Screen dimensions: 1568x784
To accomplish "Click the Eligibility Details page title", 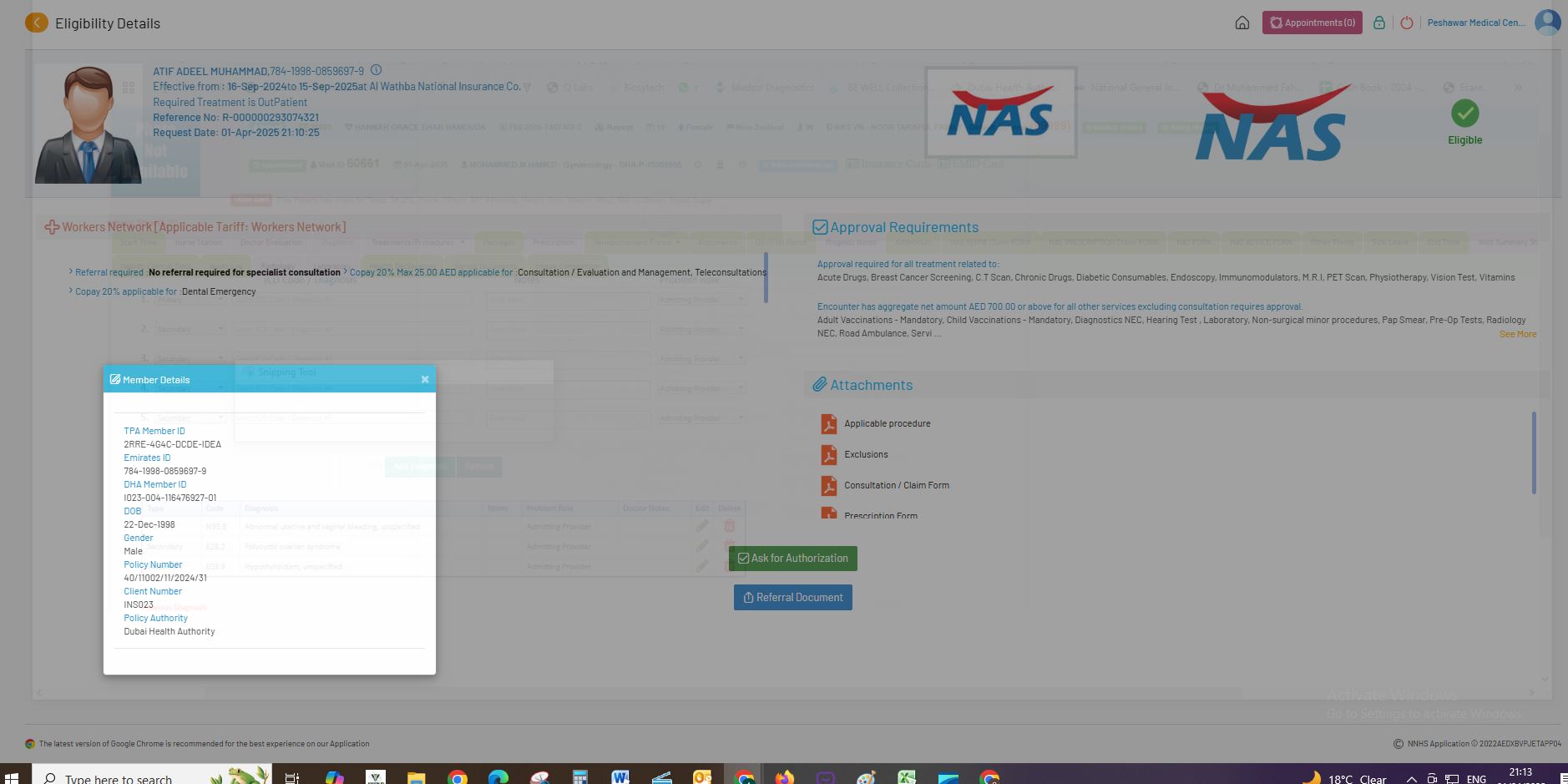I will pyautogui.click(x=108, y=23).
